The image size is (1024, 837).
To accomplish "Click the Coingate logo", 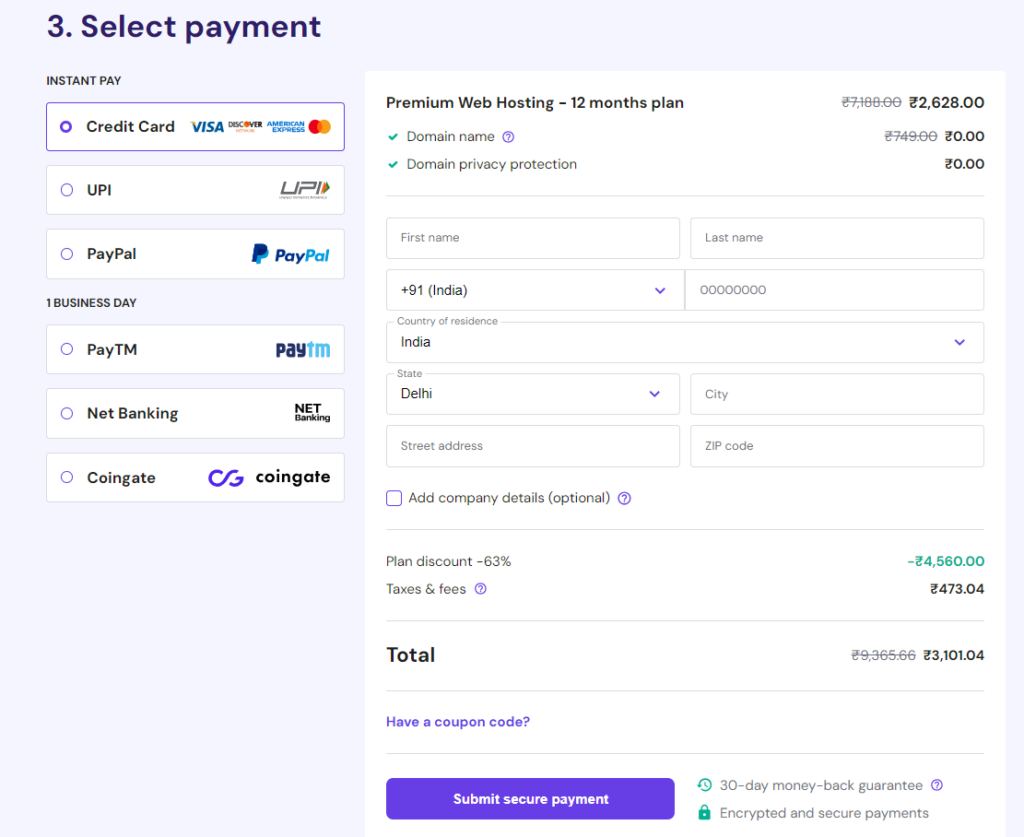I will coord(269,478).
